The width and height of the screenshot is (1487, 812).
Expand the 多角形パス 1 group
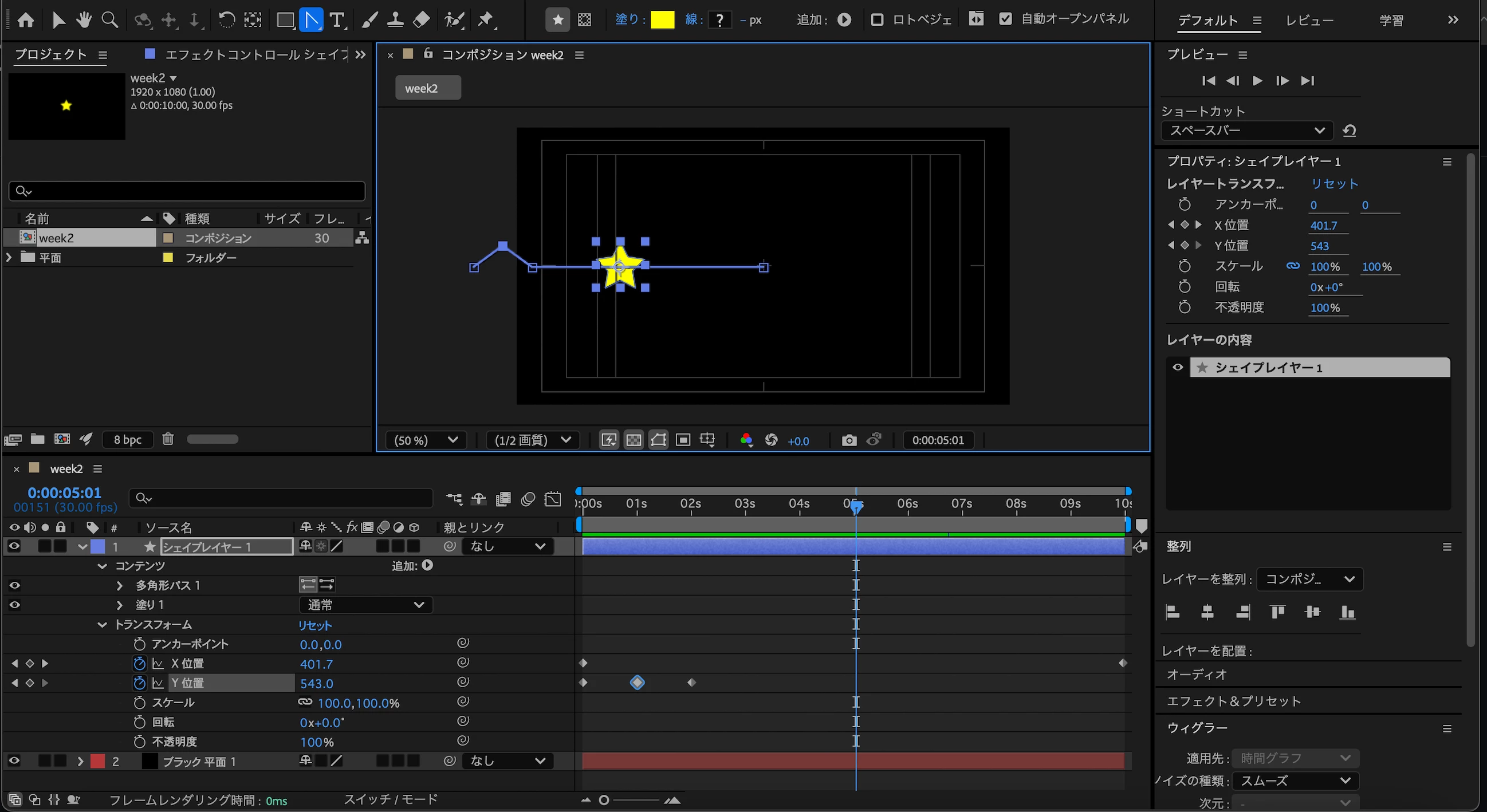coord(120,585)
